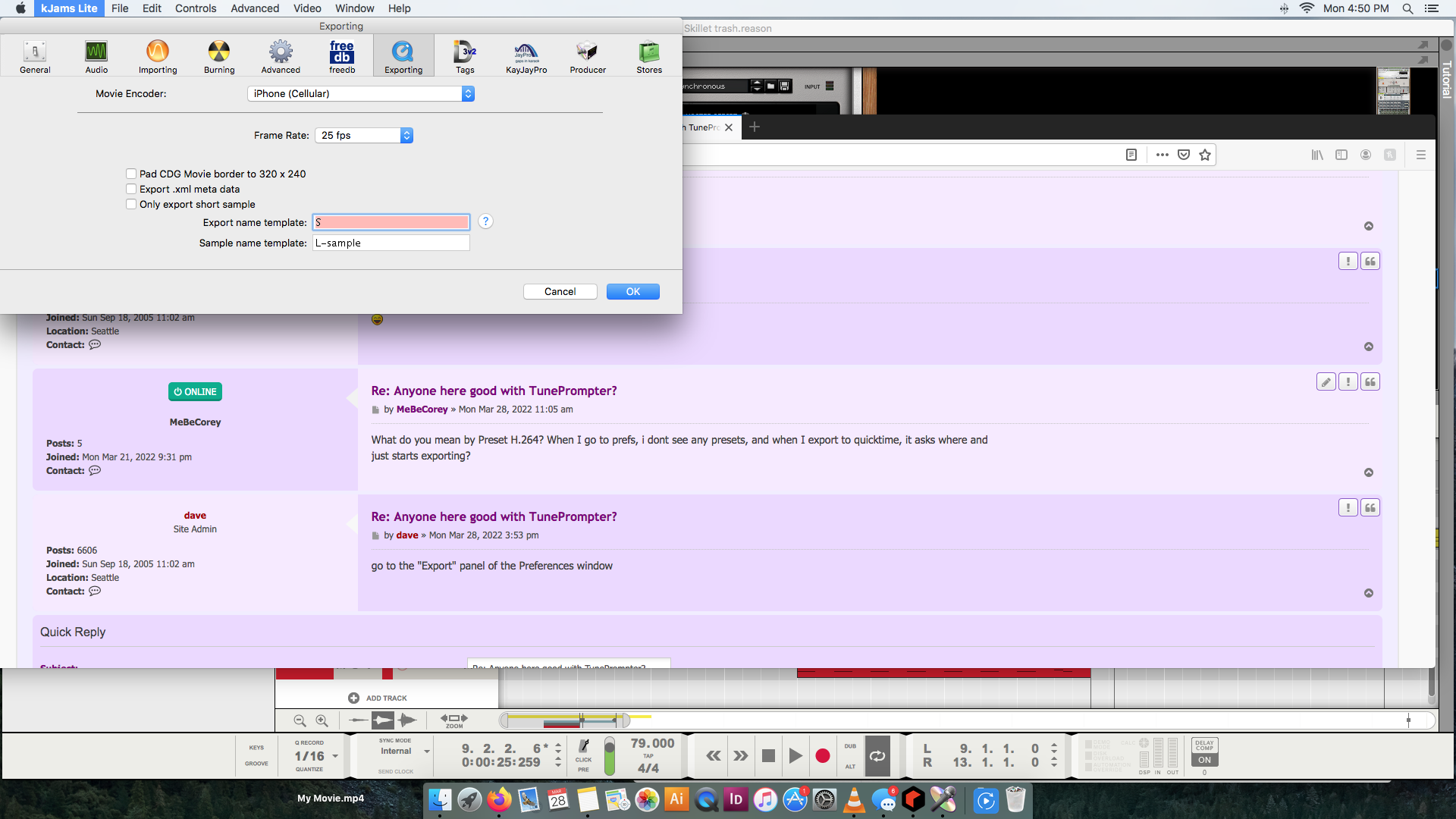Open the Movie Encoder dropdown
Viewport: 1456px width, 819px height.
click(x=360, y=93)
